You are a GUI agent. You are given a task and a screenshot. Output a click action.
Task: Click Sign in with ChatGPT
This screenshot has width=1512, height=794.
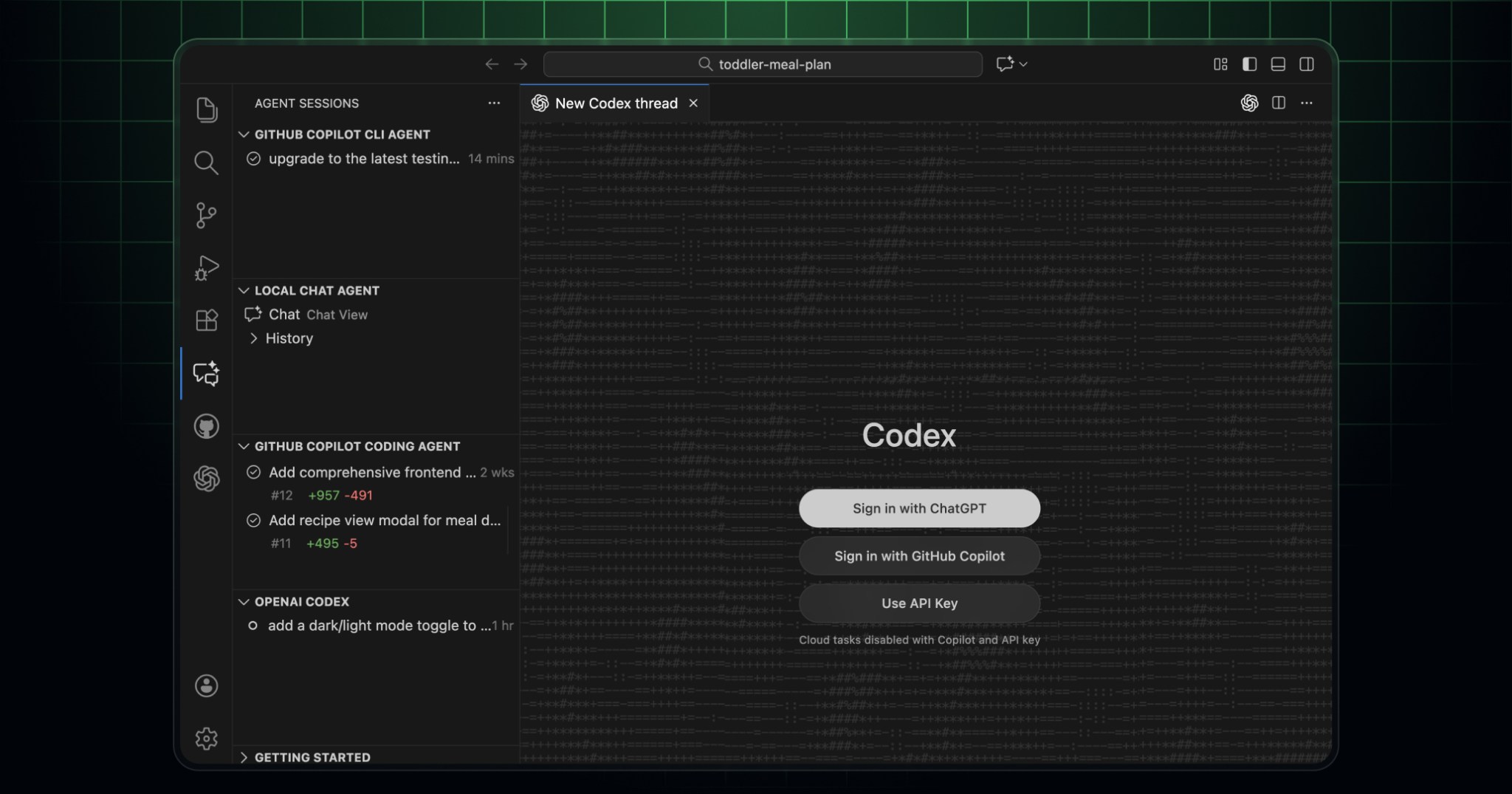click(x=918, y=508)
